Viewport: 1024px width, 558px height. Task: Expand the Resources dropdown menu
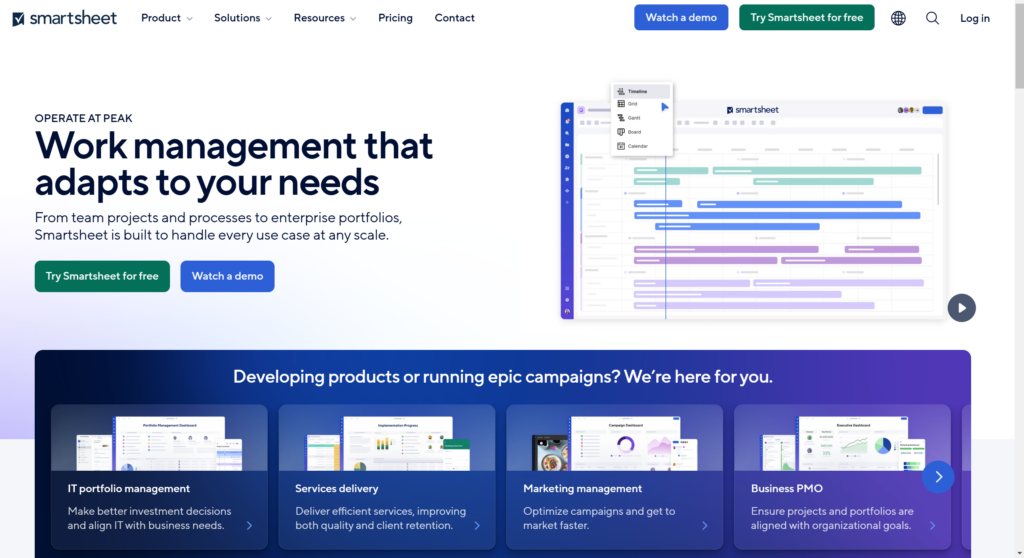[x=325, y=18]
